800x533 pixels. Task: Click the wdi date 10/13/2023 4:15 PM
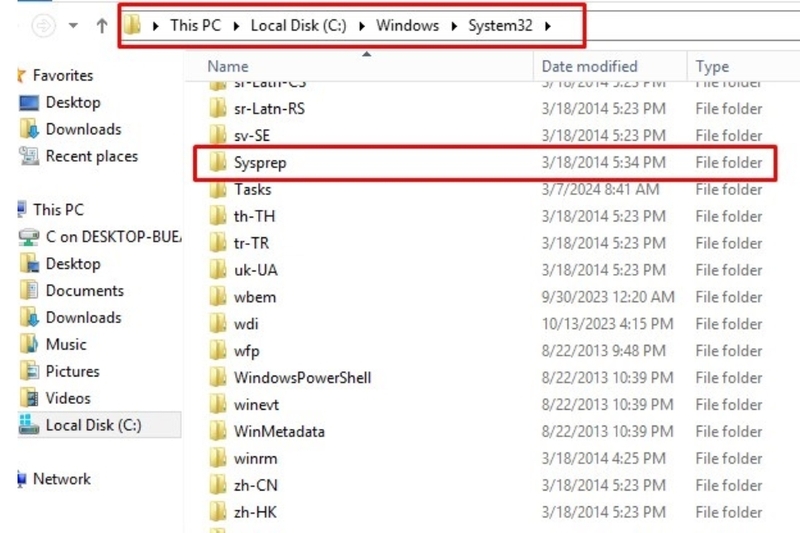point(607,324)
